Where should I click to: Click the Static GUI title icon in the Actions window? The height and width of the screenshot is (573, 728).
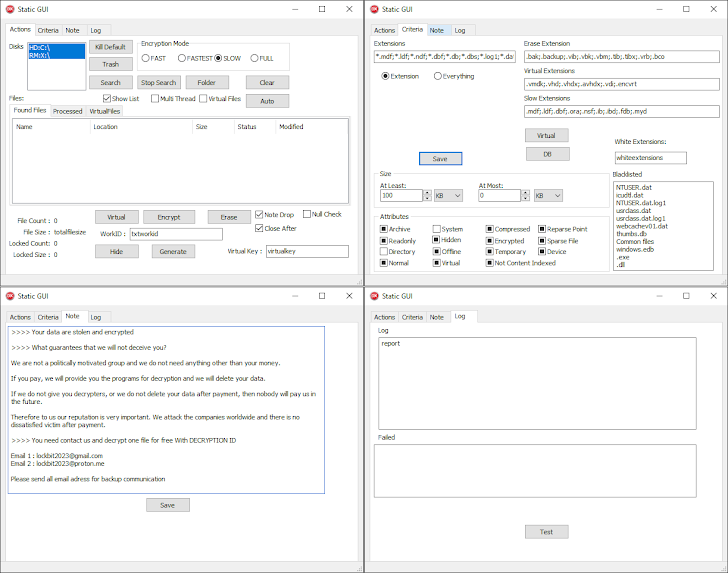coord(11,9)
